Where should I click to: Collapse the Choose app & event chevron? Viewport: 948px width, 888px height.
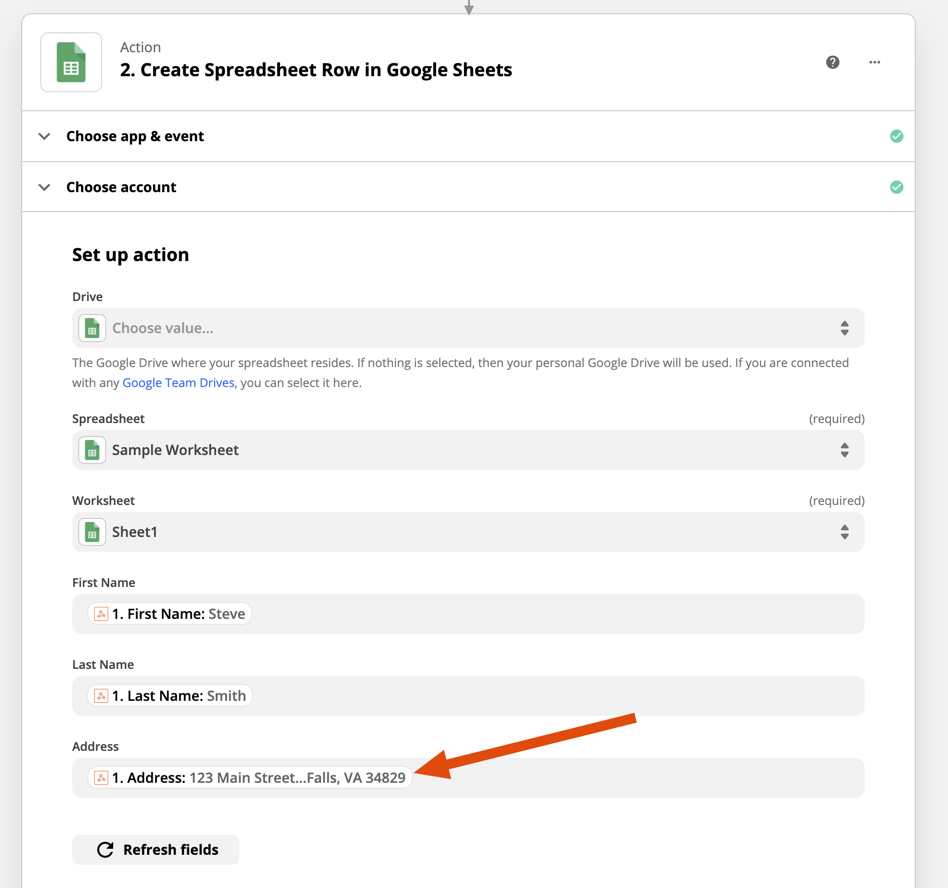(44, 136)
